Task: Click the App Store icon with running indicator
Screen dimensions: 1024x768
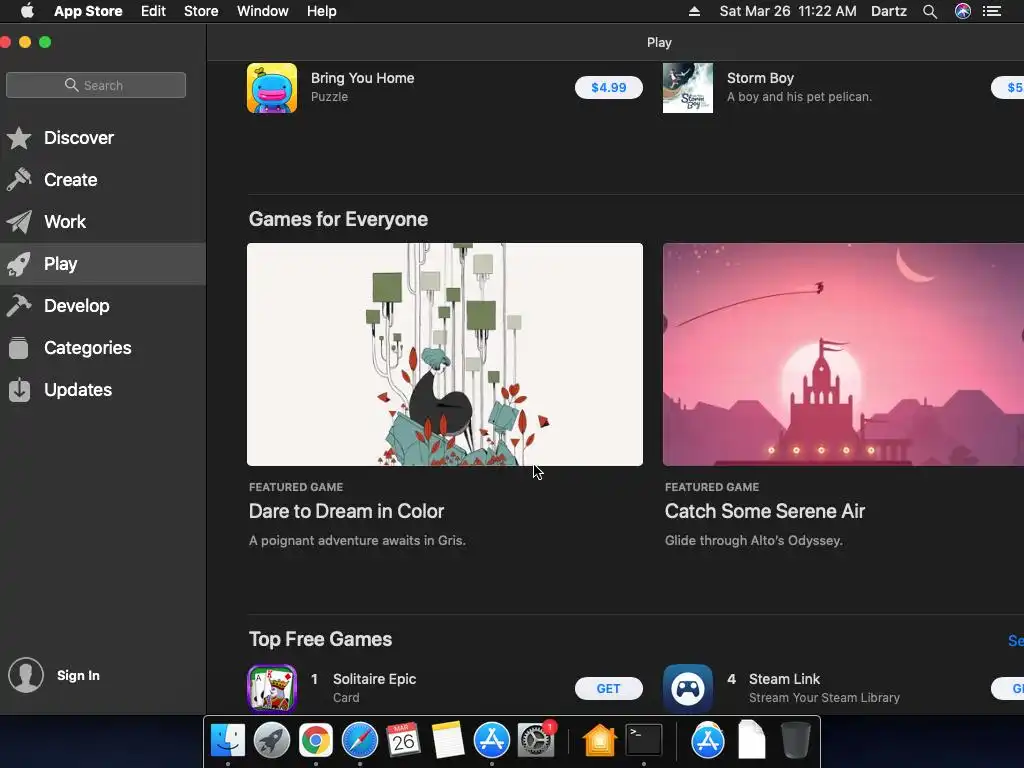Action: 491,740
